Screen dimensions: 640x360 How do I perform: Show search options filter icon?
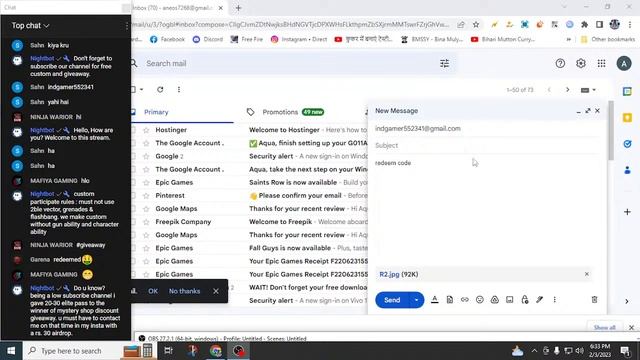tap(444, 63)
